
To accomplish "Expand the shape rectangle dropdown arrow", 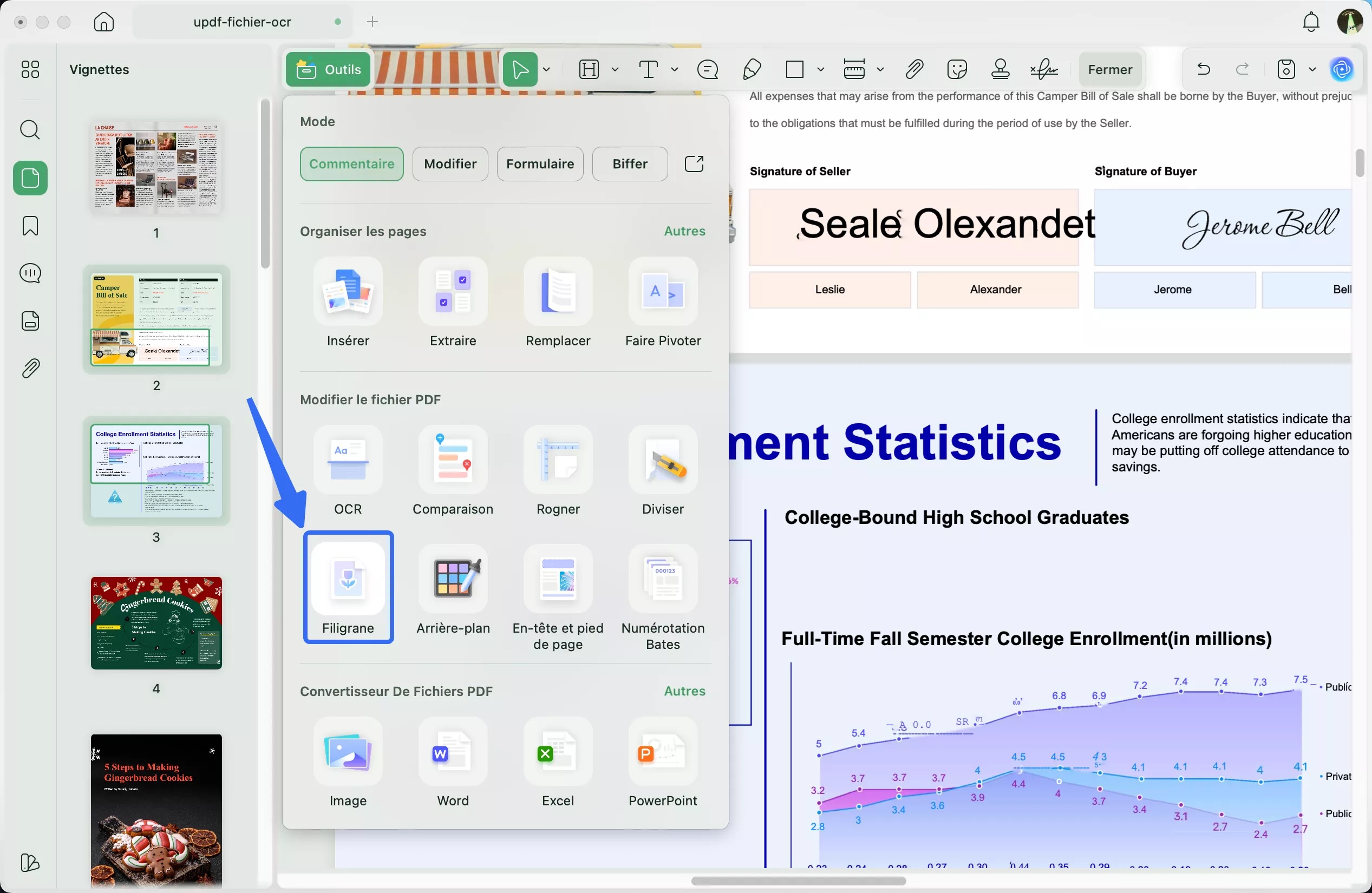I will (820, 70).
